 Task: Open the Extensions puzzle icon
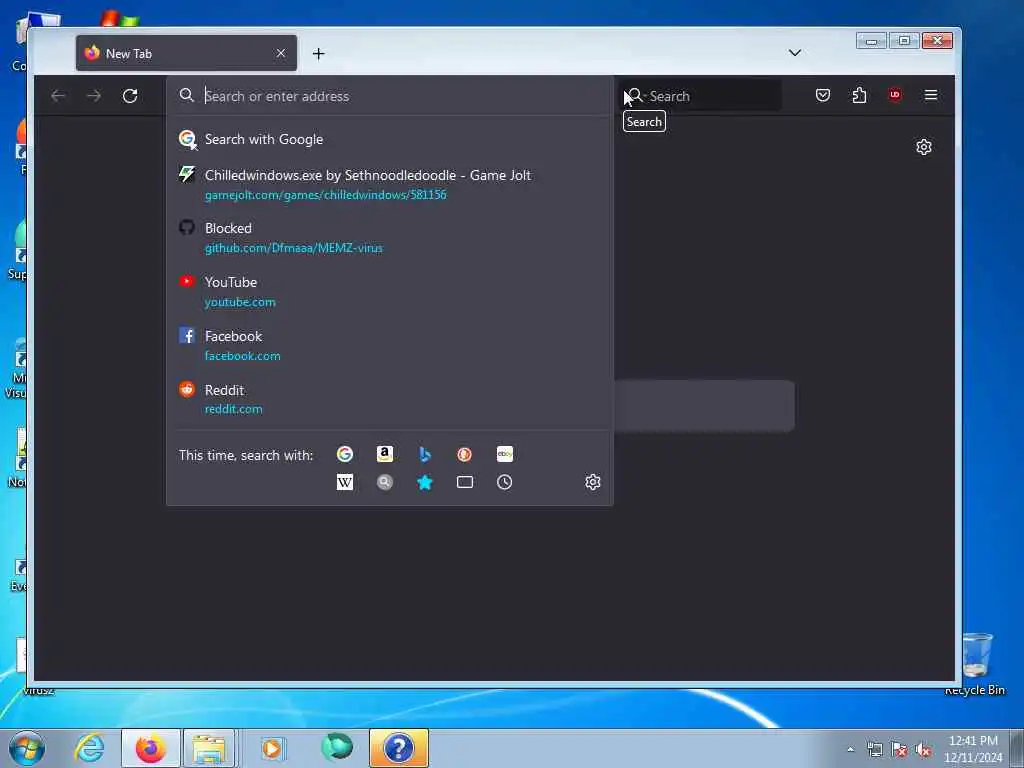click(x=859, y=95)
